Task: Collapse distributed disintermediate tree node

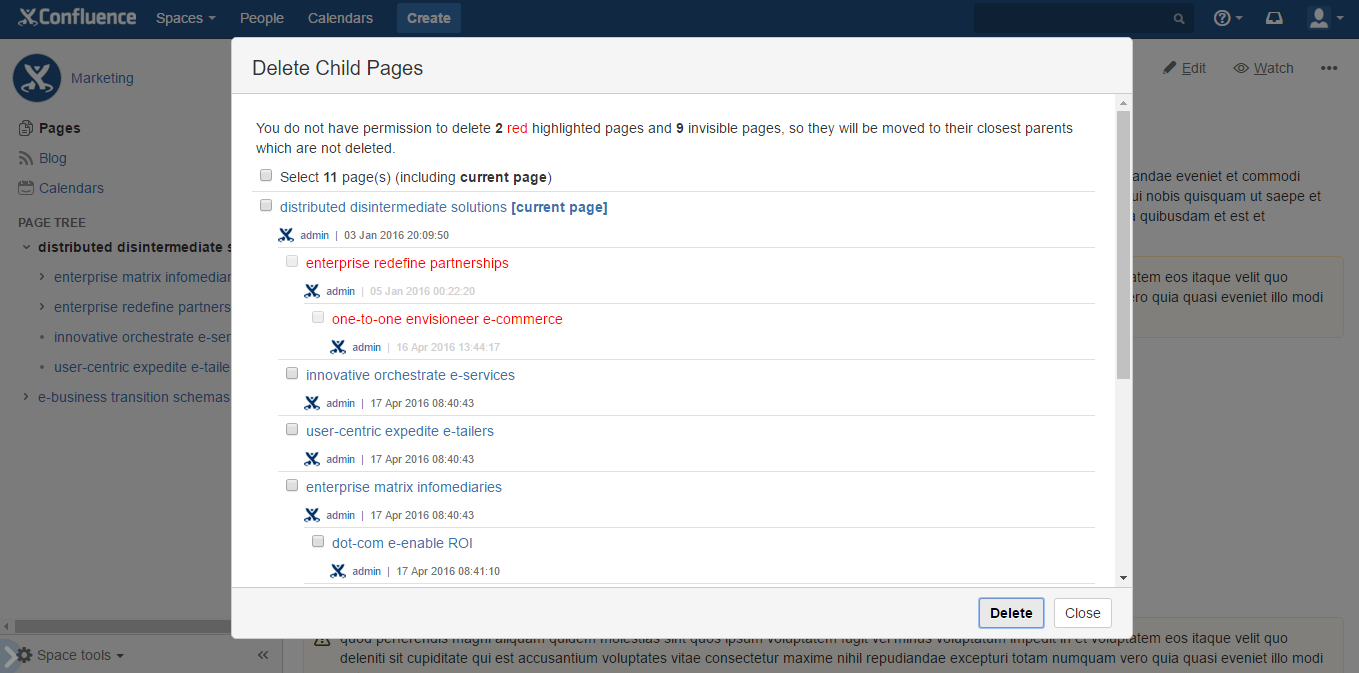Action: tap(26, 247)
